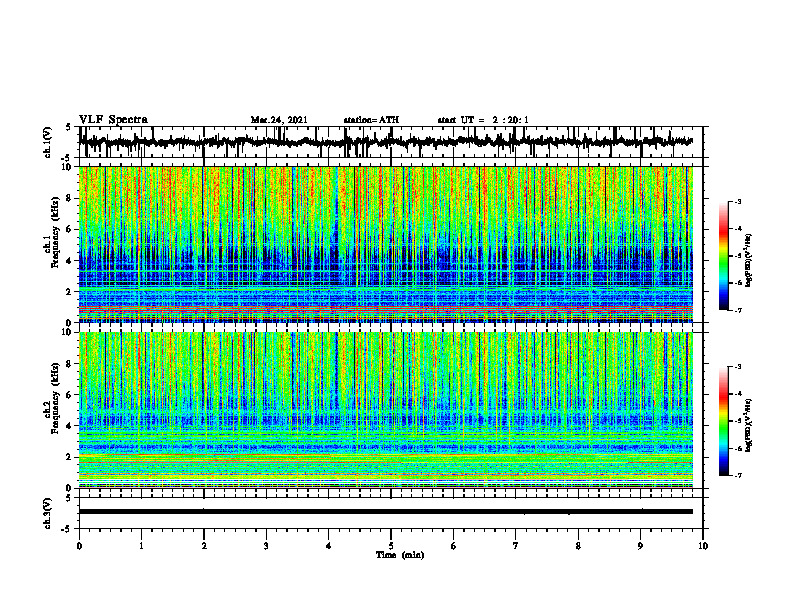The height and width of the screenshot is (612, 792).
Task: Click time axis tick label "5"
Action: [x=391, y=546]
